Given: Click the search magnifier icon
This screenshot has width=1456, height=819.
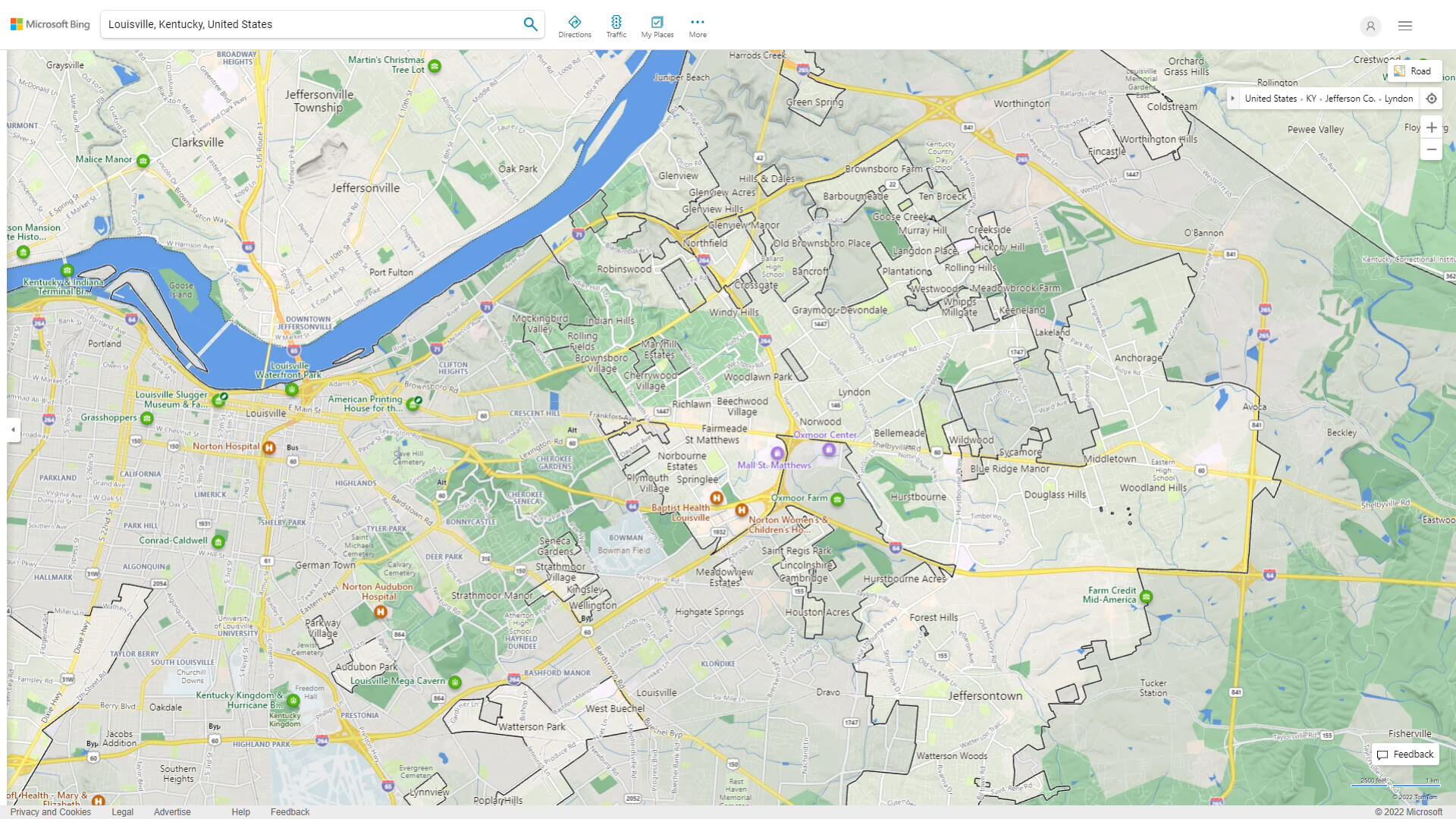Looking at the screenshot, I should 530,24.
